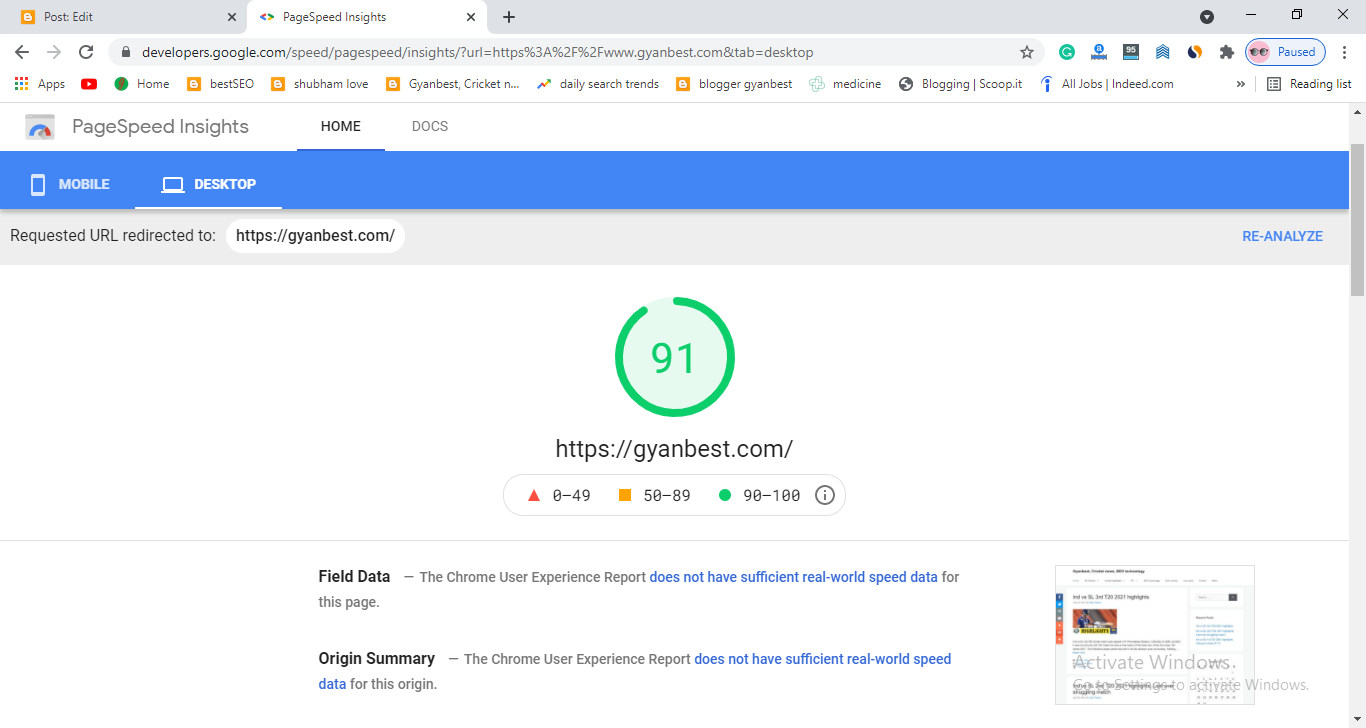Click the 91 performance score gauge
1366x728 pixels.
coord(675,357)
